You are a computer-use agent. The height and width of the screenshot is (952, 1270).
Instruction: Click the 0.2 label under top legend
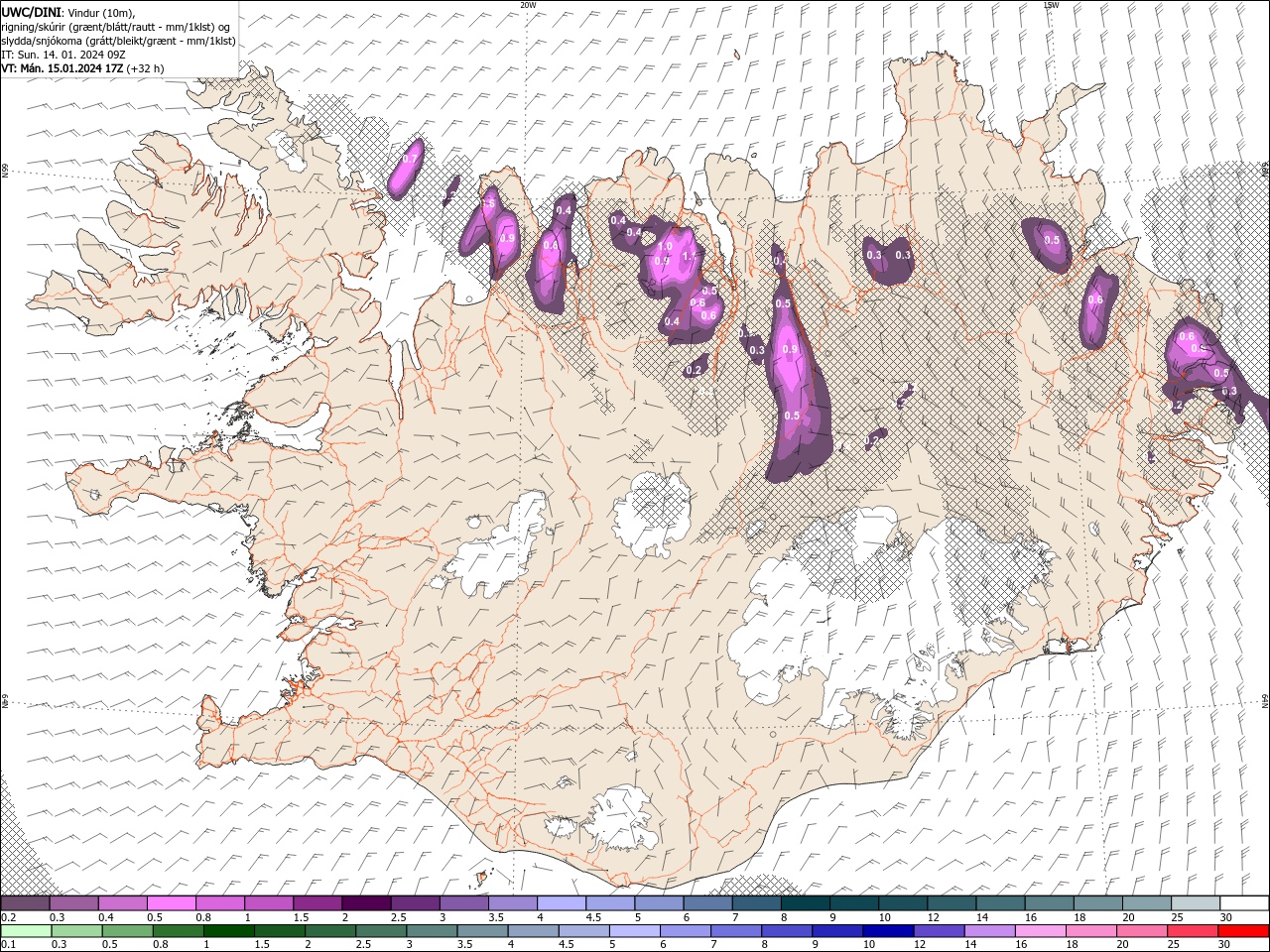click(x=8, y=917)
